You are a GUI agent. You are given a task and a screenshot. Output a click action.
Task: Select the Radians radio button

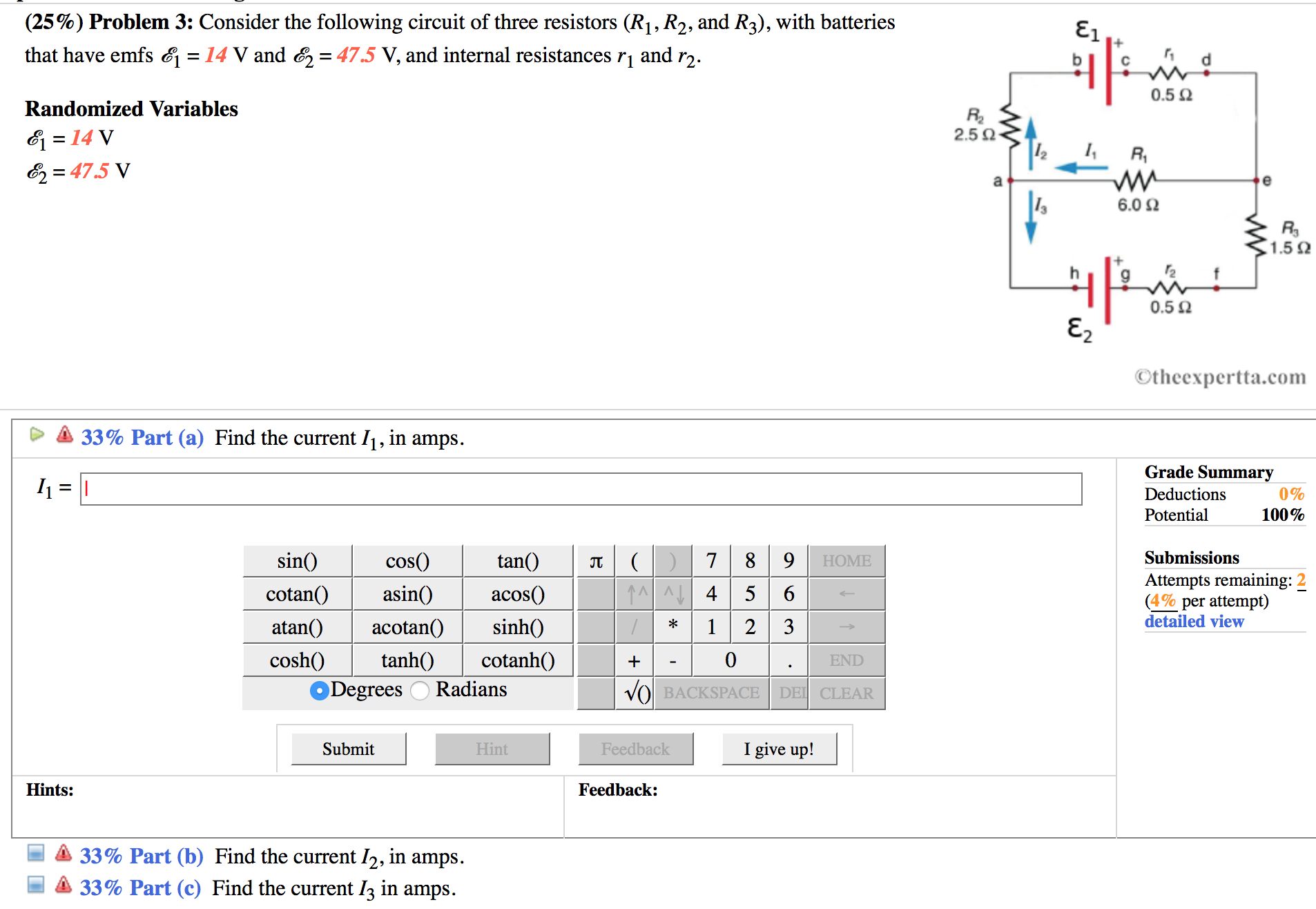[419, 691]
